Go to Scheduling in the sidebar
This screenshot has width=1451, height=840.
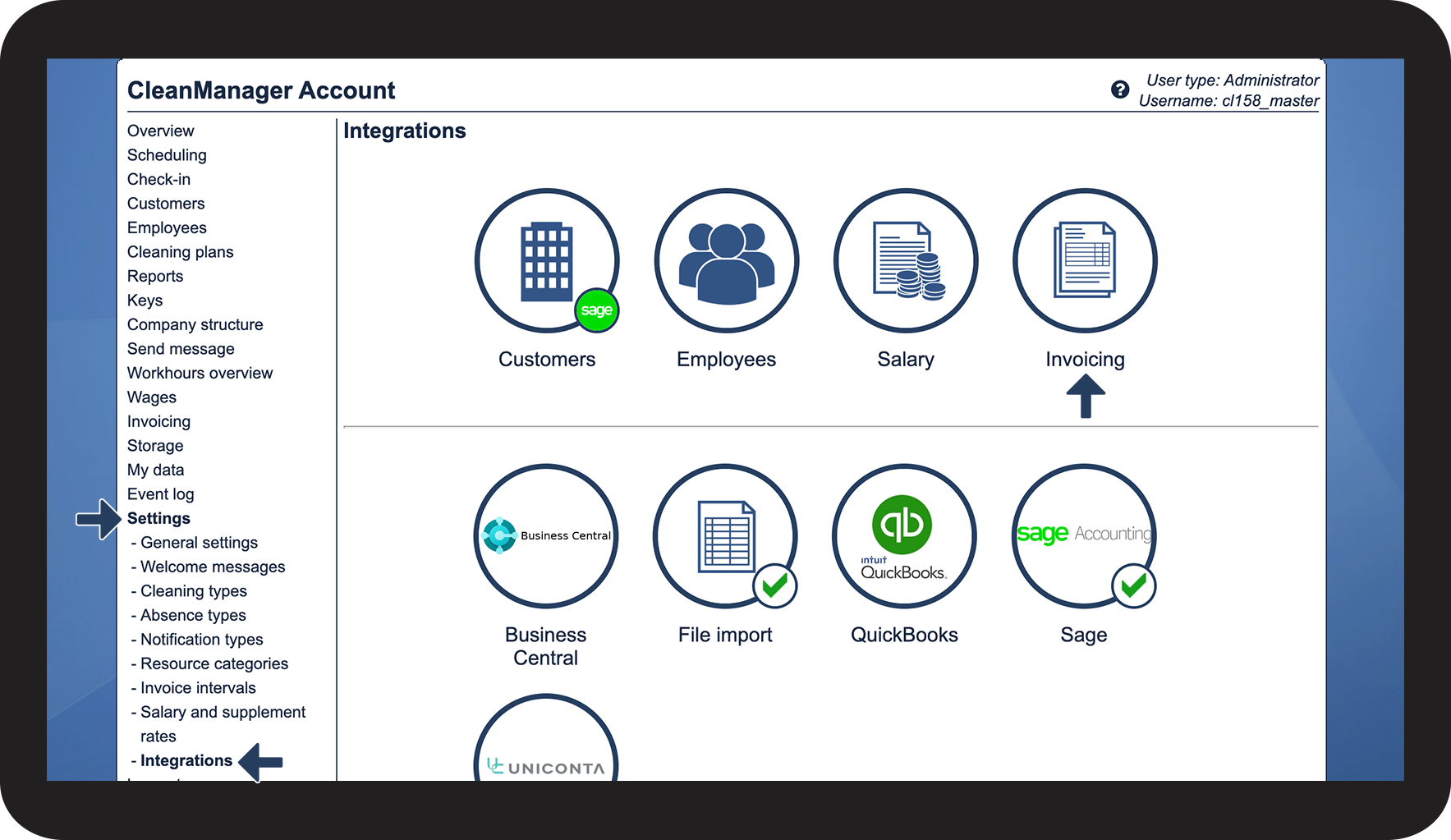pyautogui.click(x=167, y=155)
